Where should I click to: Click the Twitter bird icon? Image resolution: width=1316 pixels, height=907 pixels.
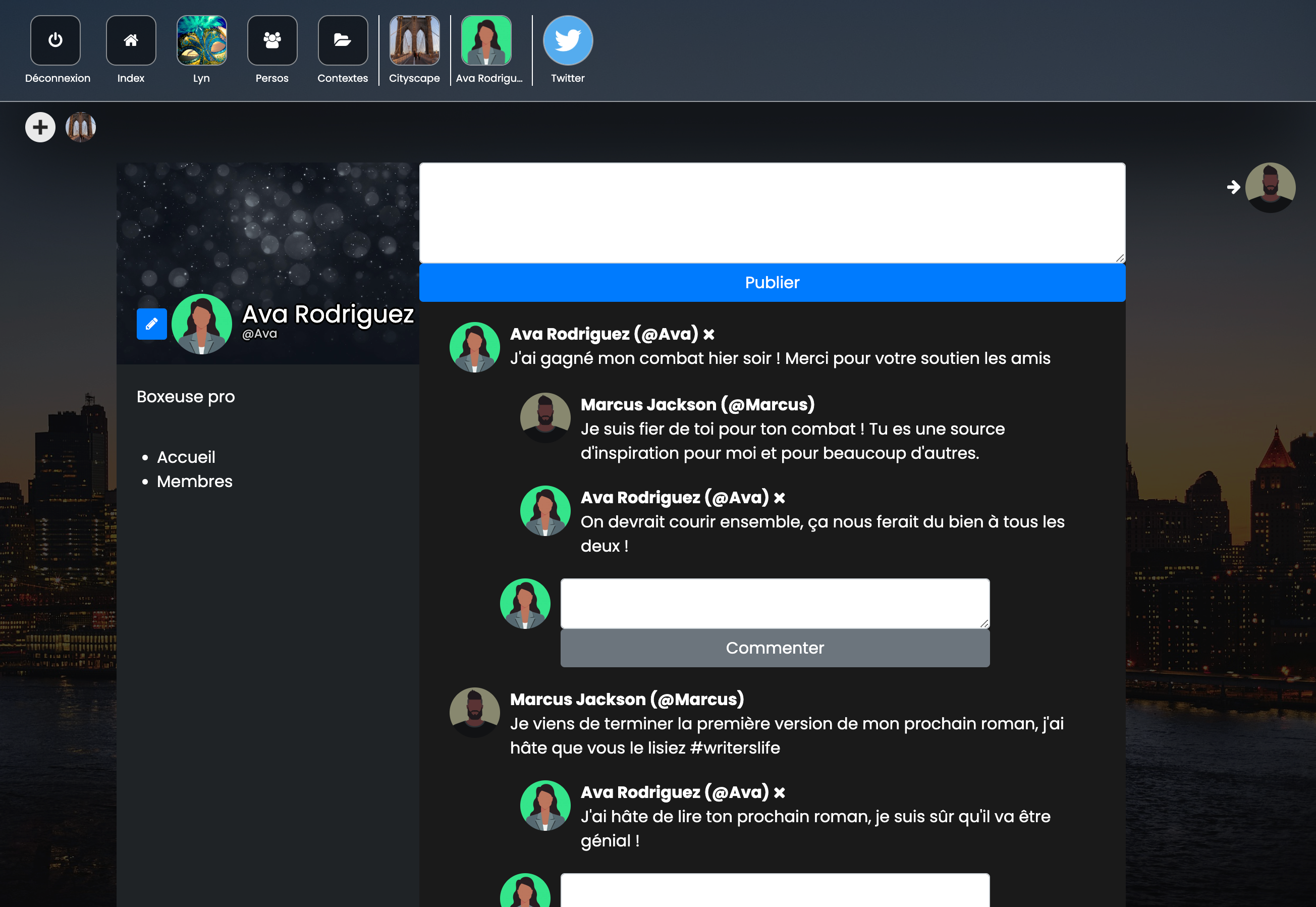click(567, 40)
